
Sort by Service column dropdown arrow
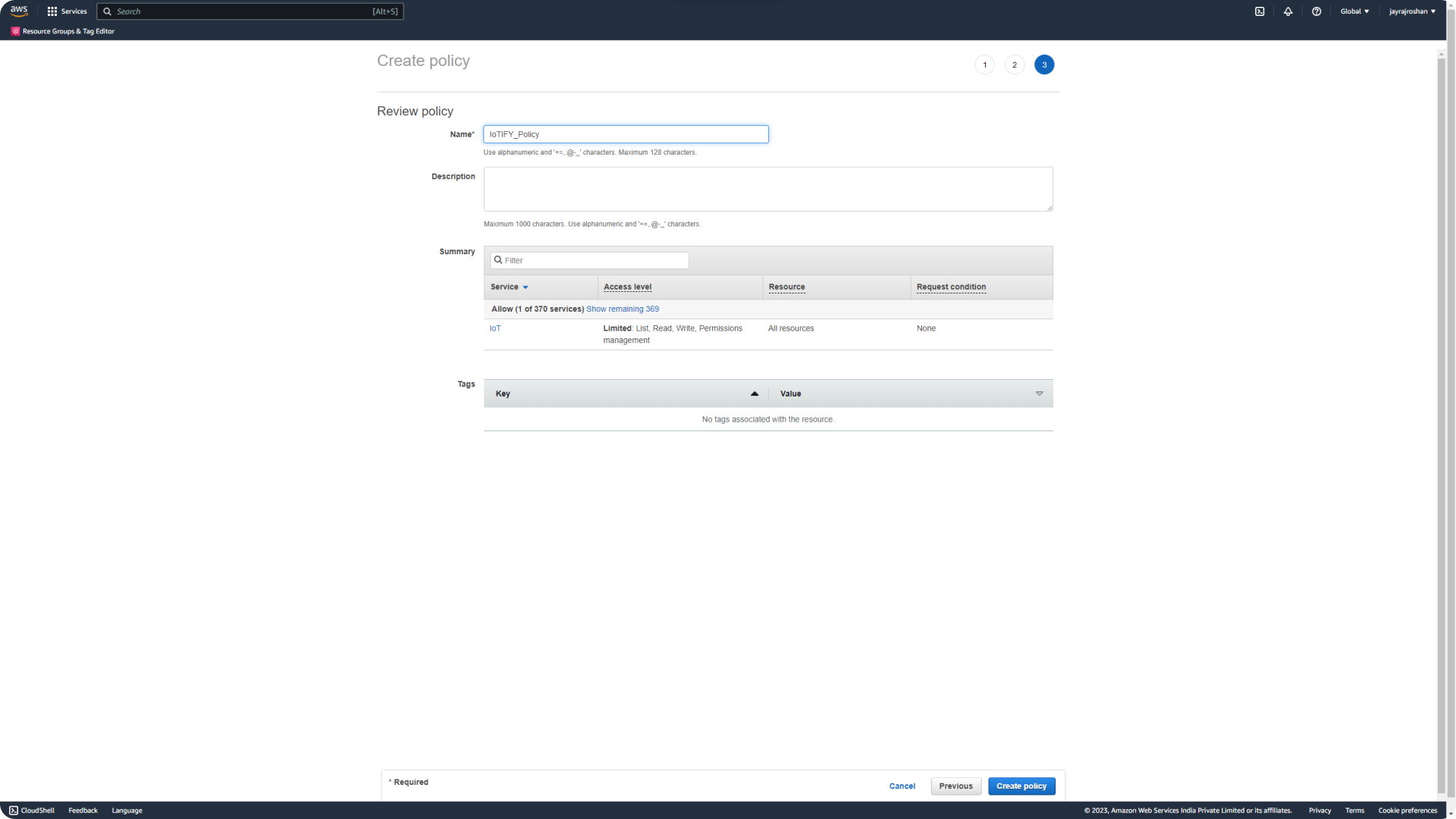coord(525,287)
